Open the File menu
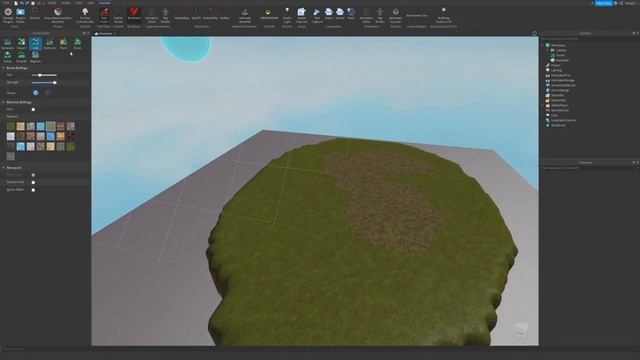The height and width of the screenshot is (360, 640). coord(6,3)
